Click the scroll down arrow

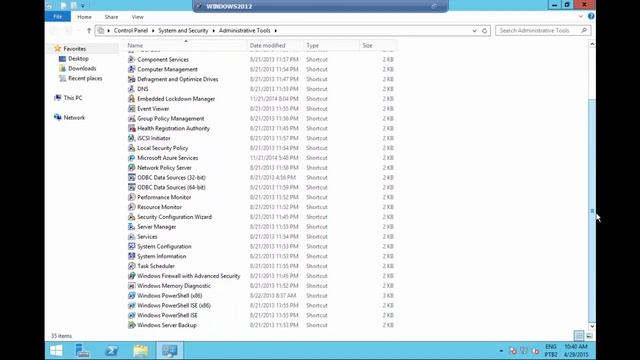(592, 326)
